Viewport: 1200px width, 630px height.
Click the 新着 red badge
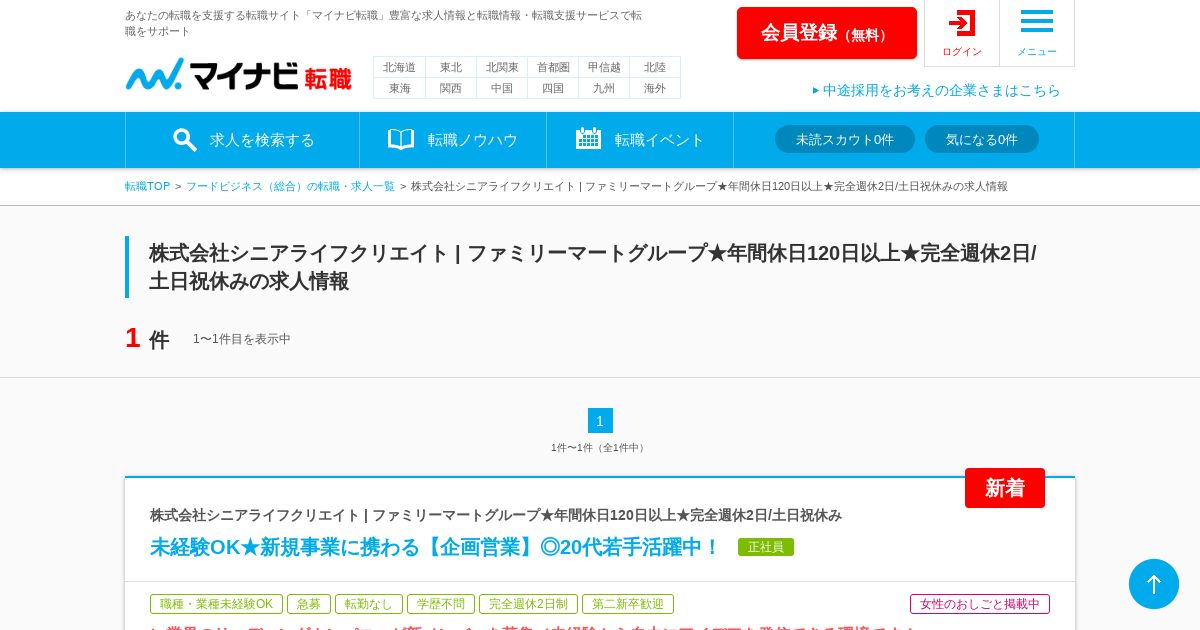click(1005, 488)
